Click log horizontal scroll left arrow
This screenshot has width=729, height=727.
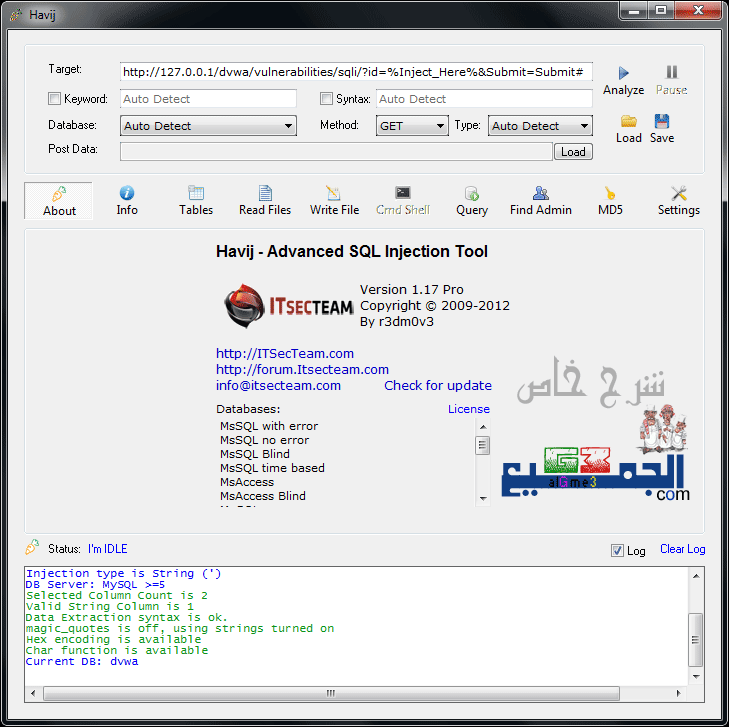pyautogui.click(x=33, y=694)
